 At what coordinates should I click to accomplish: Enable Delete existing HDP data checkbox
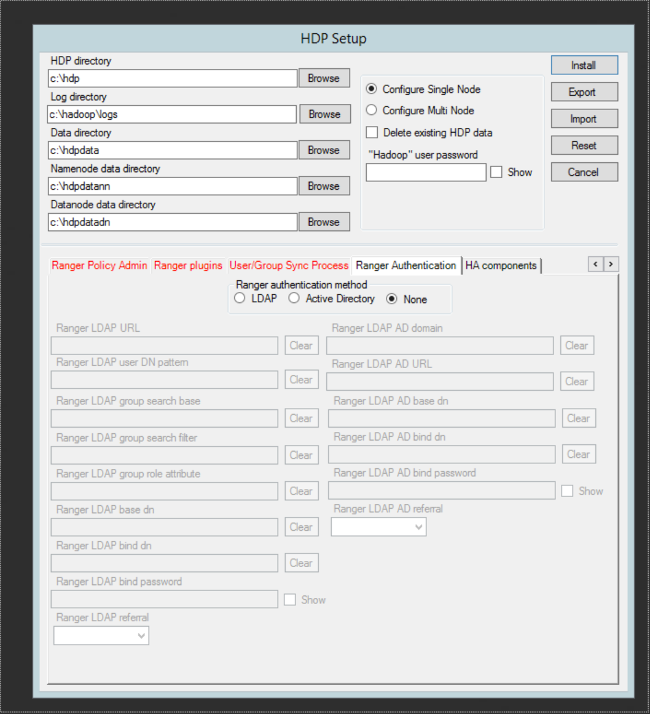[x=372, y=132]
